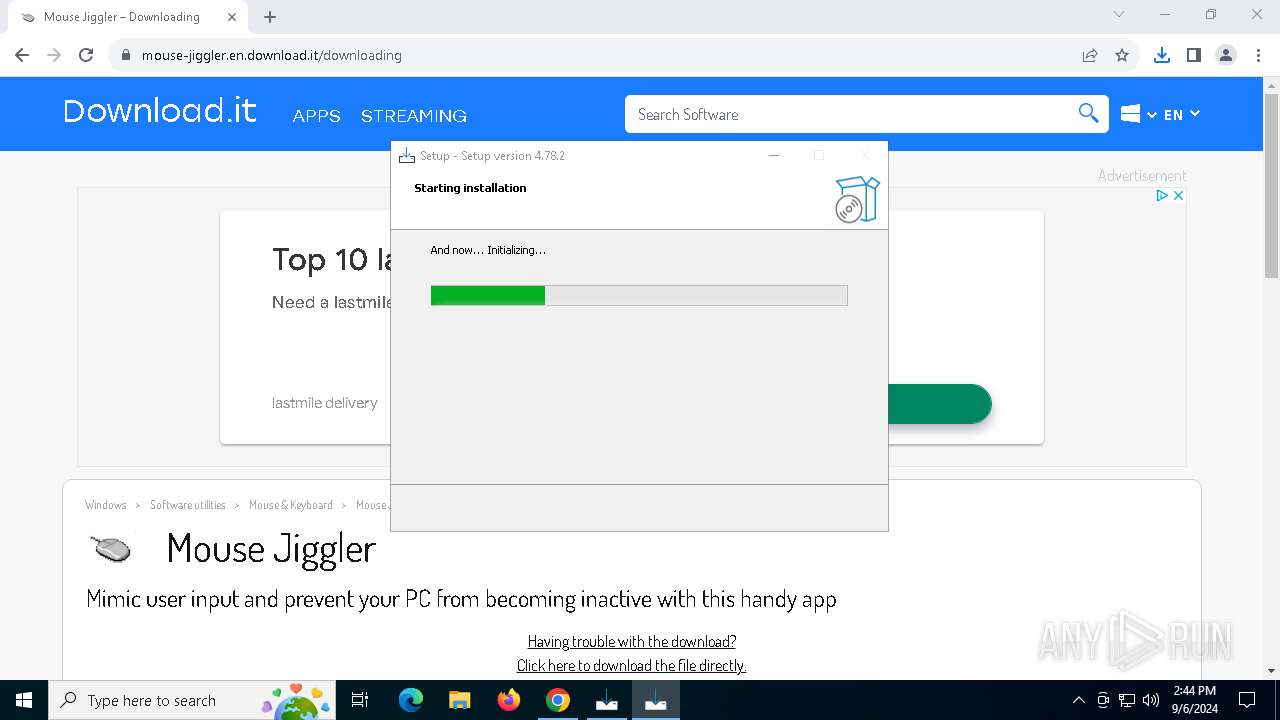Open the notification center icon
Viewport: 1280px width, 720px height.
click(x=1247, y=700)
